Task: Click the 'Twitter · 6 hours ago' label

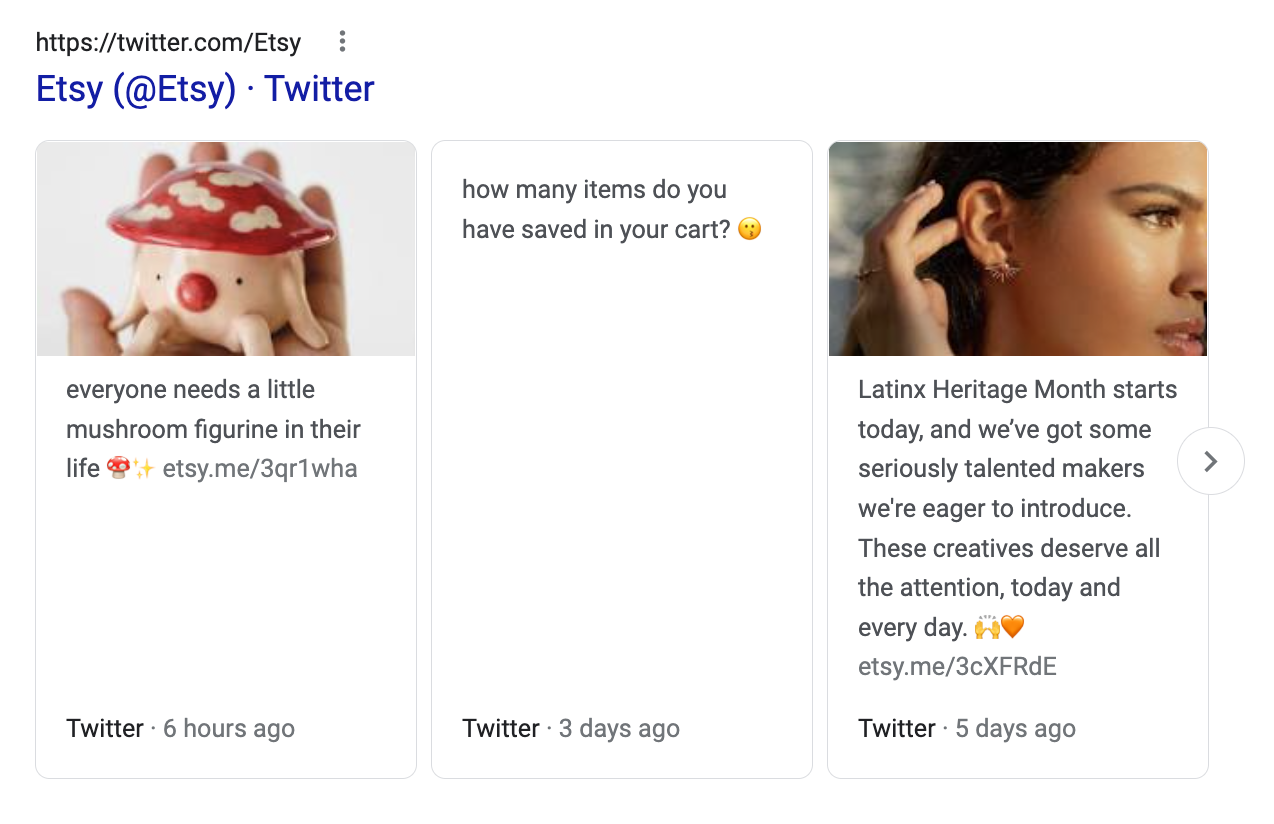Action: coord(180,729)
